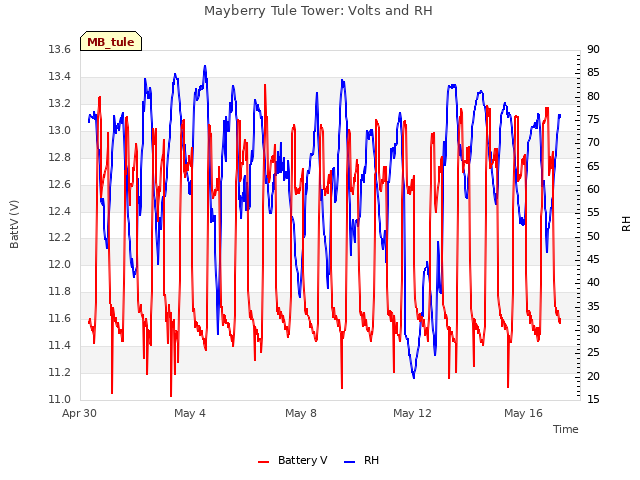640x480 pixels.
Task: Click the 12.8 left axis value
Action: [x=60, y=157]
